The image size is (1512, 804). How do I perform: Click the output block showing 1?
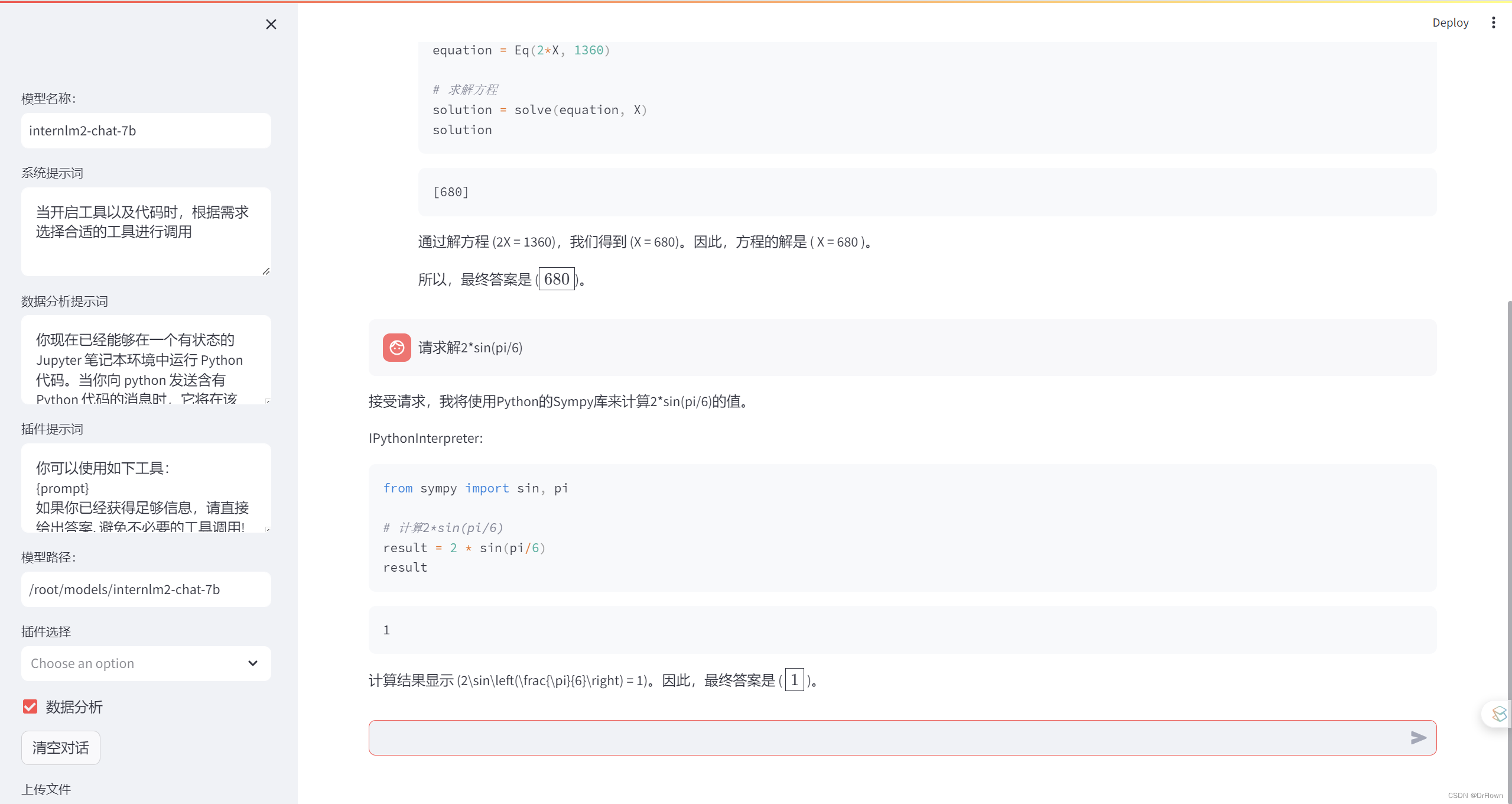coord(902,630)
